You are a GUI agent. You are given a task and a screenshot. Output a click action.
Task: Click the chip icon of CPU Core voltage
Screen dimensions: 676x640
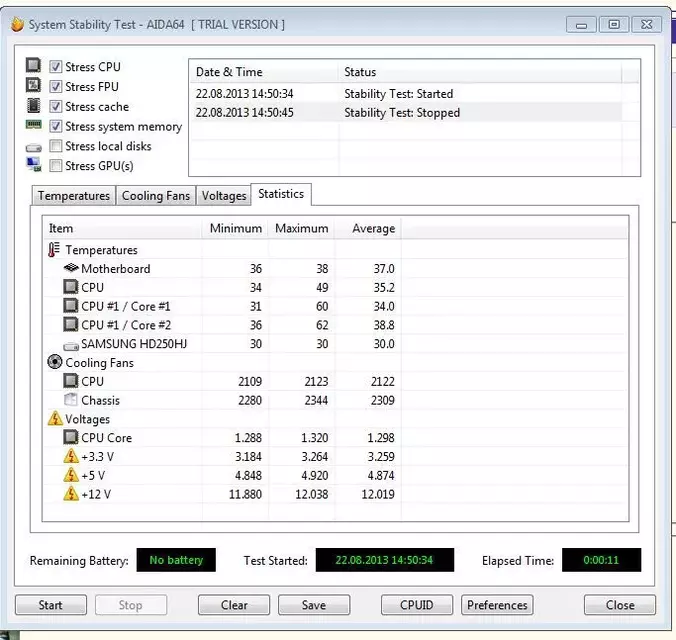coord(71,437)
